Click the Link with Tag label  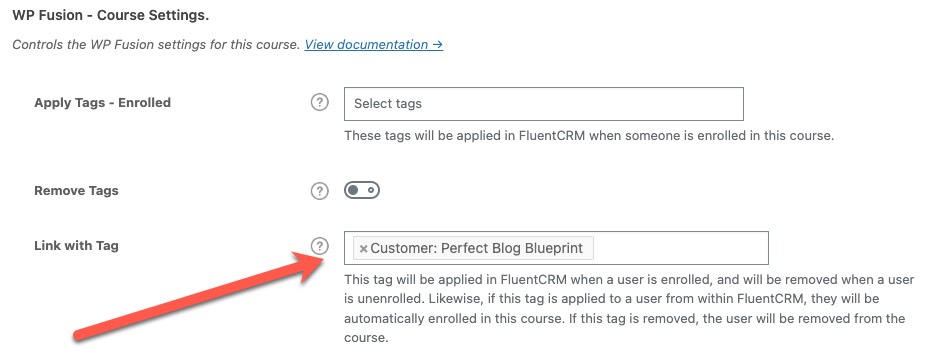76,245
